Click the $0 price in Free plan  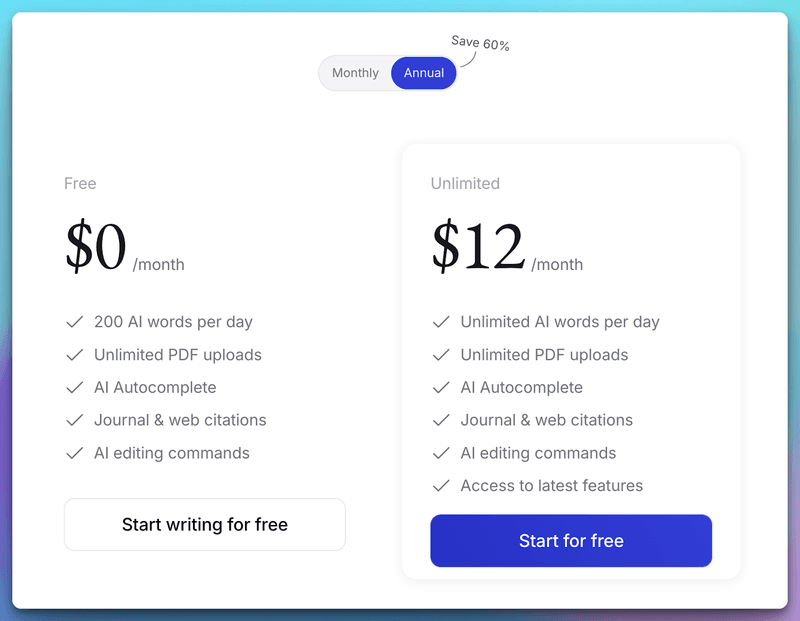(96, 247)
